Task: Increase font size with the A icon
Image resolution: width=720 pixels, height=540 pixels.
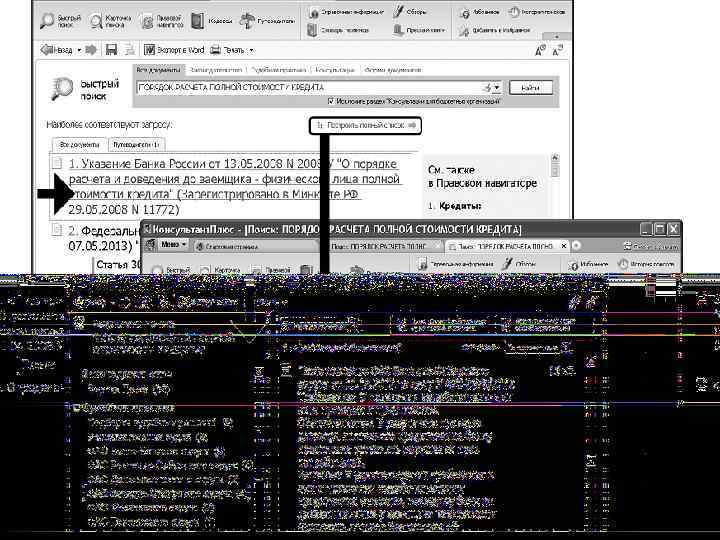Action: (540, 50)
